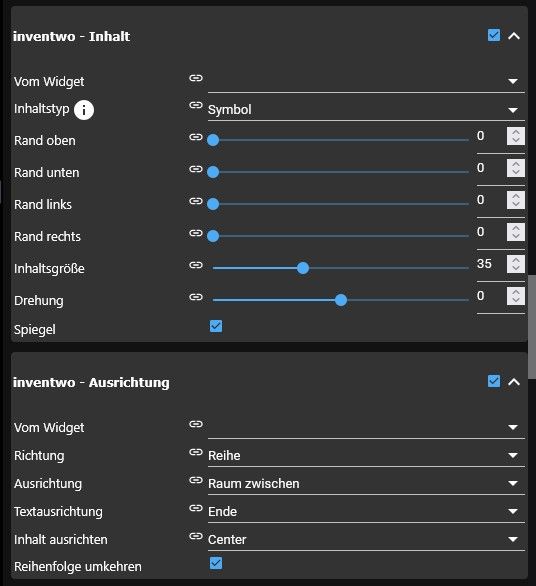Image resolution: width=536 pixels, height=586 pixels.
Task: Click the link icon next to Rand oben
Action: (195, 137)
